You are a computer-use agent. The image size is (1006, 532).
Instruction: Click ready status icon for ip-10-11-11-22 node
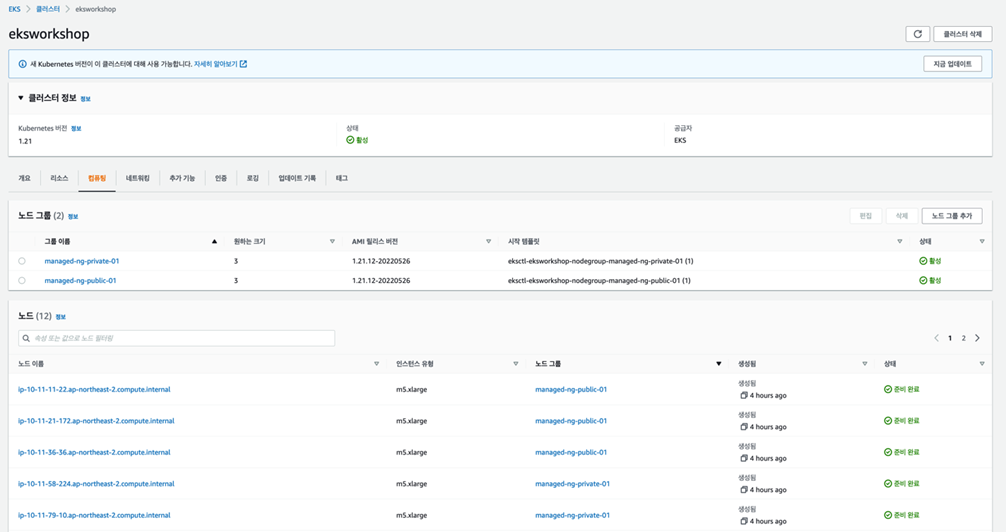(888, 390)
